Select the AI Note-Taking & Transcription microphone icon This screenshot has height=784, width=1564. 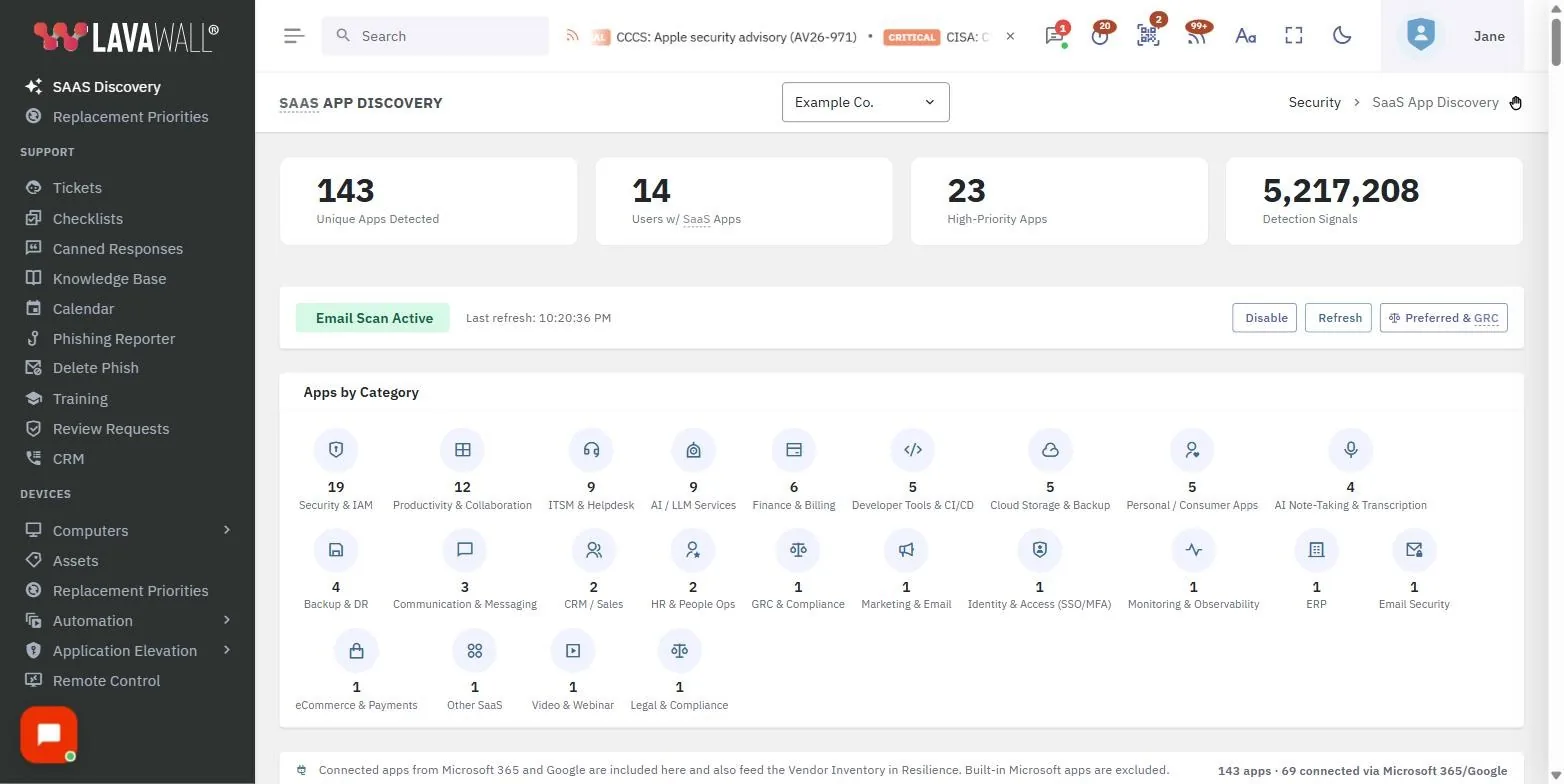pos(1350,450)
